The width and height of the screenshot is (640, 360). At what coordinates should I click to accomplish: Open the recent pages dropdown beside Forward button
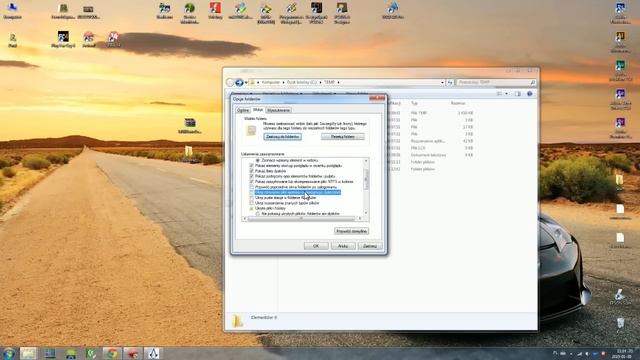(x=246, y=82)
